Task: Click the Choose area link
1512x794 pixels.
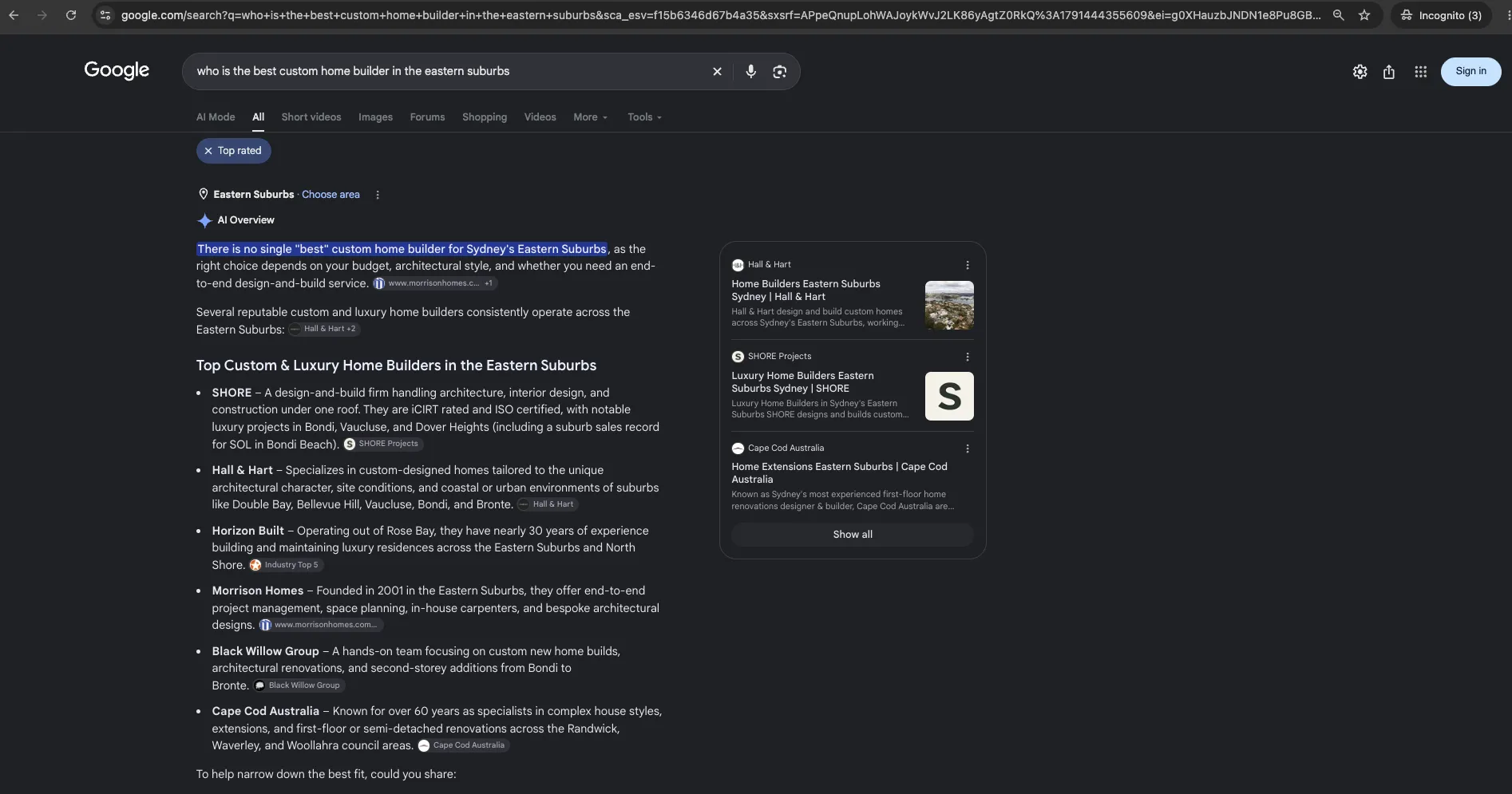Action: tap(331, 195)
